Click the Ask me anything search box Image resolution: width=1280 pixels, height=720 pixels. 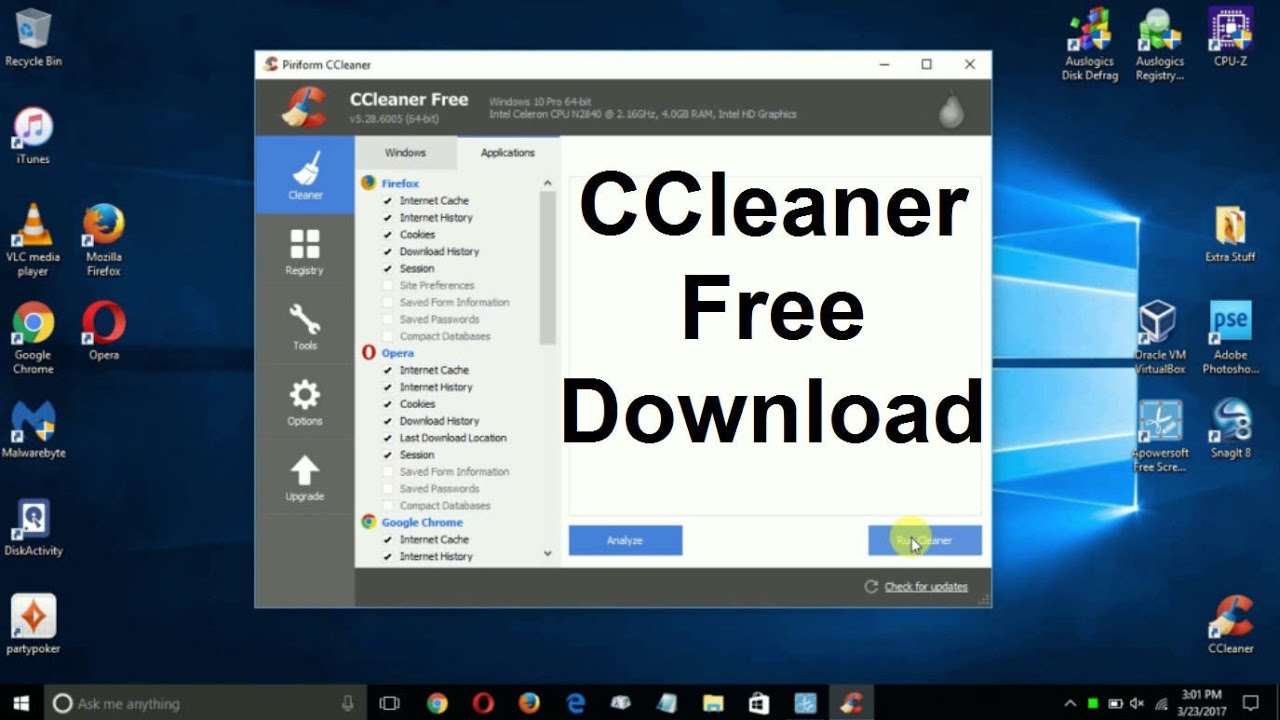click(203, 703)
